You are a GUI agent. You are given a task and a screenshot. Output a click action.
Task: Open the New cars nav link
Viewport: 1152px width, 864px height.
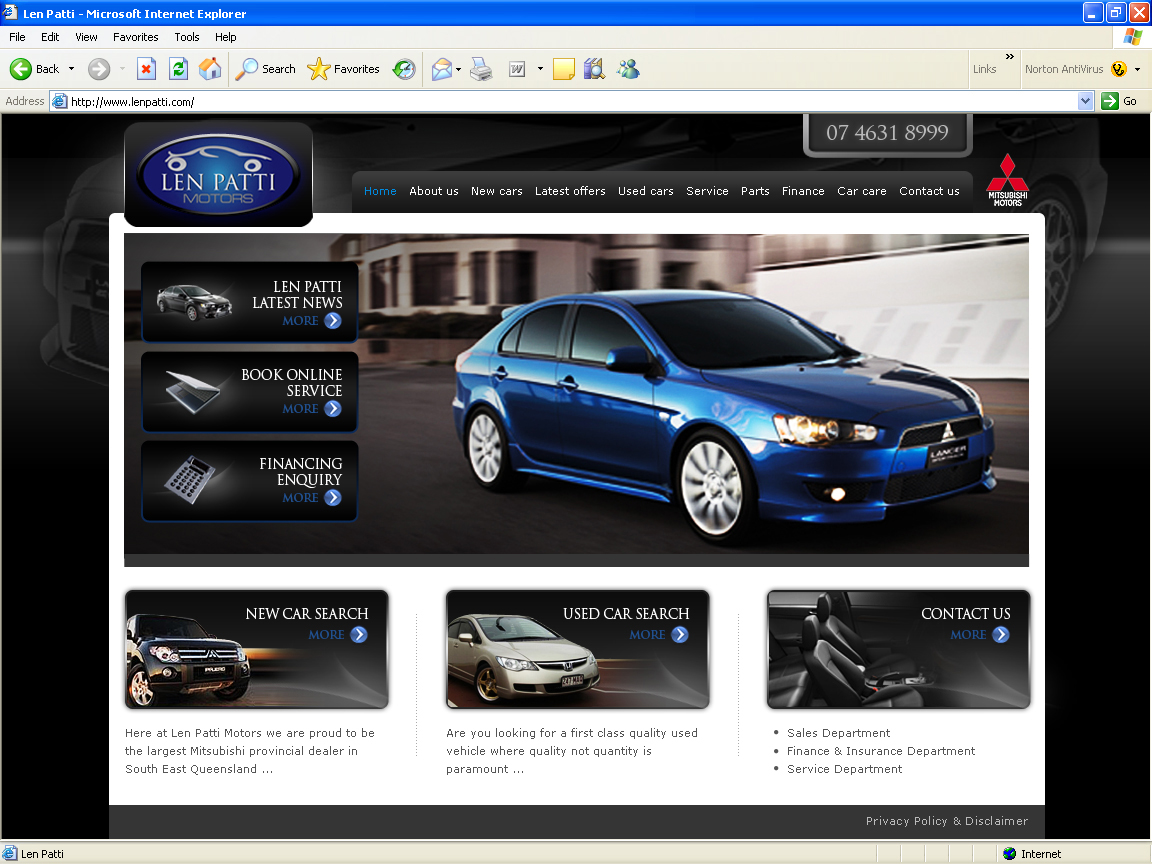pyautogui.click(x=497, y=191)
